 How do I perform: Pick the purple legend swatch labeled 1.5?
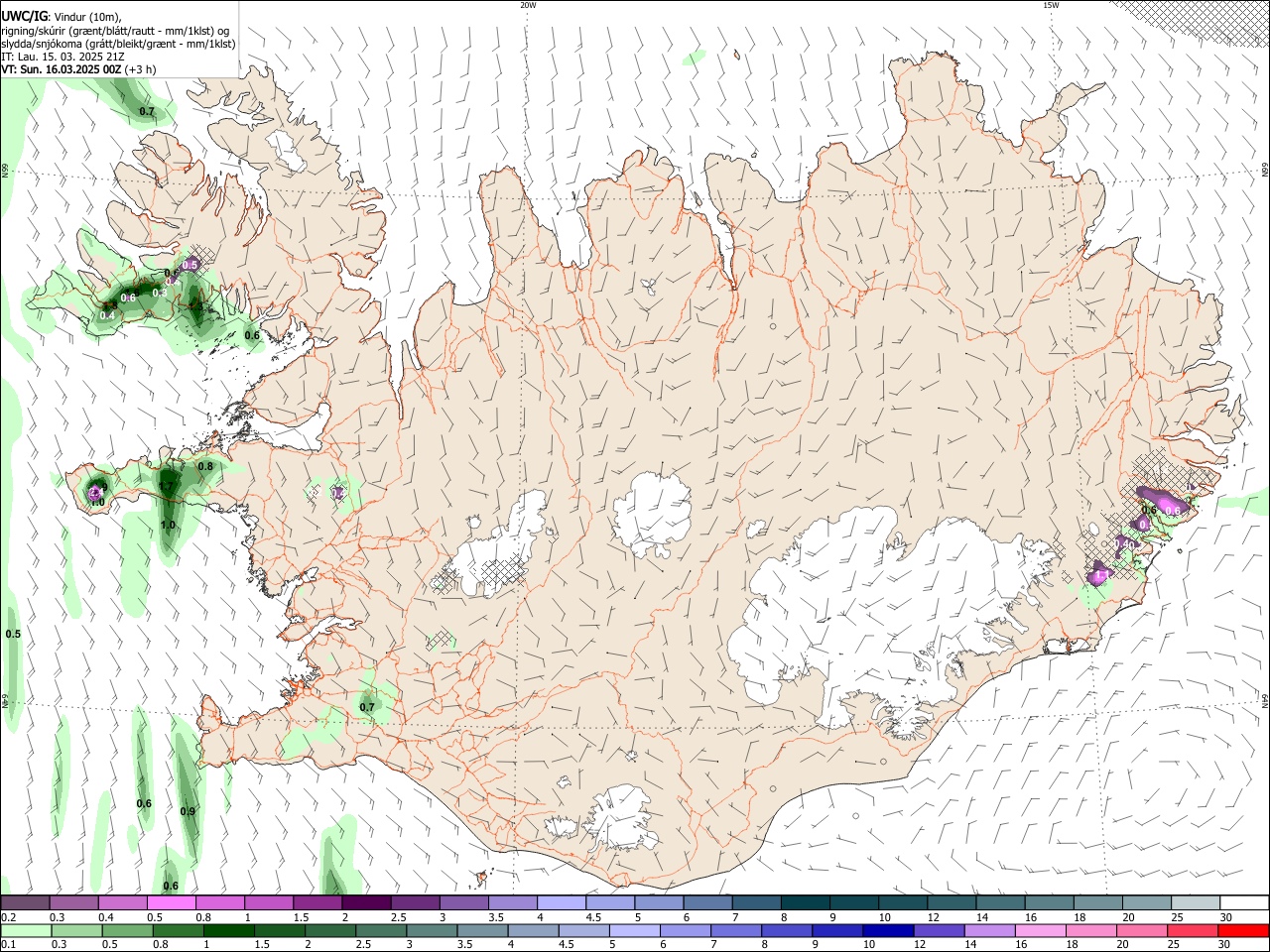click(317, 903)
